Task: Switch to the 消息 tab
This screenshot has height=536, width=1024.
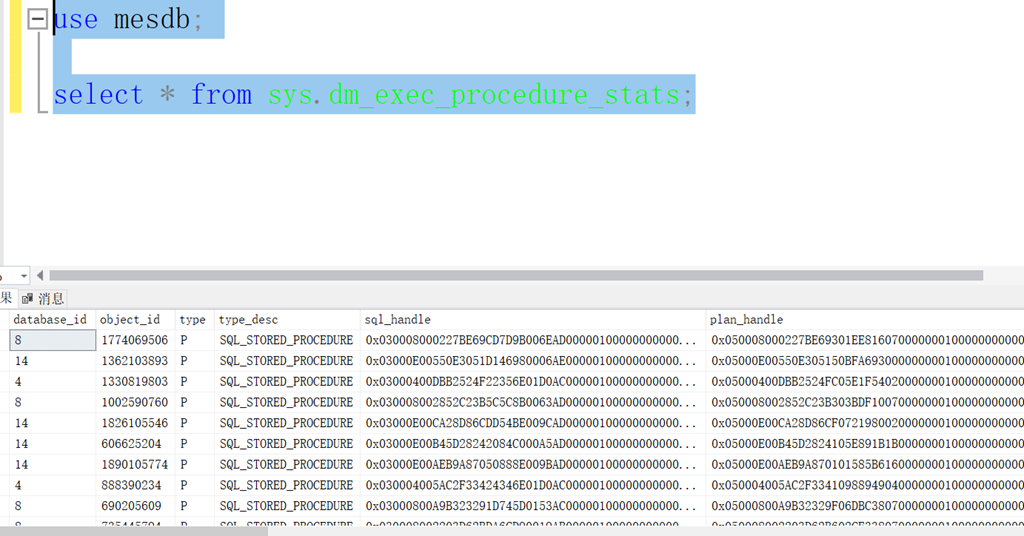Action: point(43,299)
